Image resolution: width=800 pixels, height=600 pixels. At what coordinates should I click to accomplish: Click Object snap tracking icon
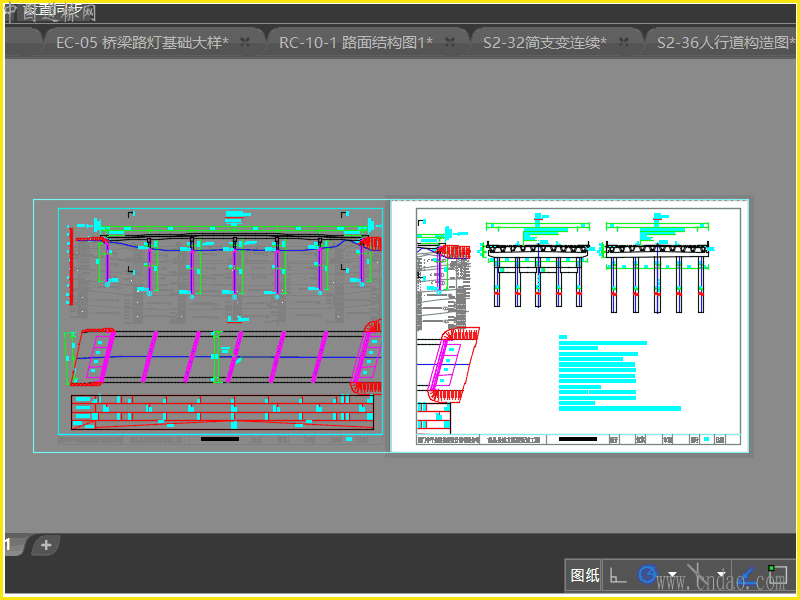coord(747,575)
